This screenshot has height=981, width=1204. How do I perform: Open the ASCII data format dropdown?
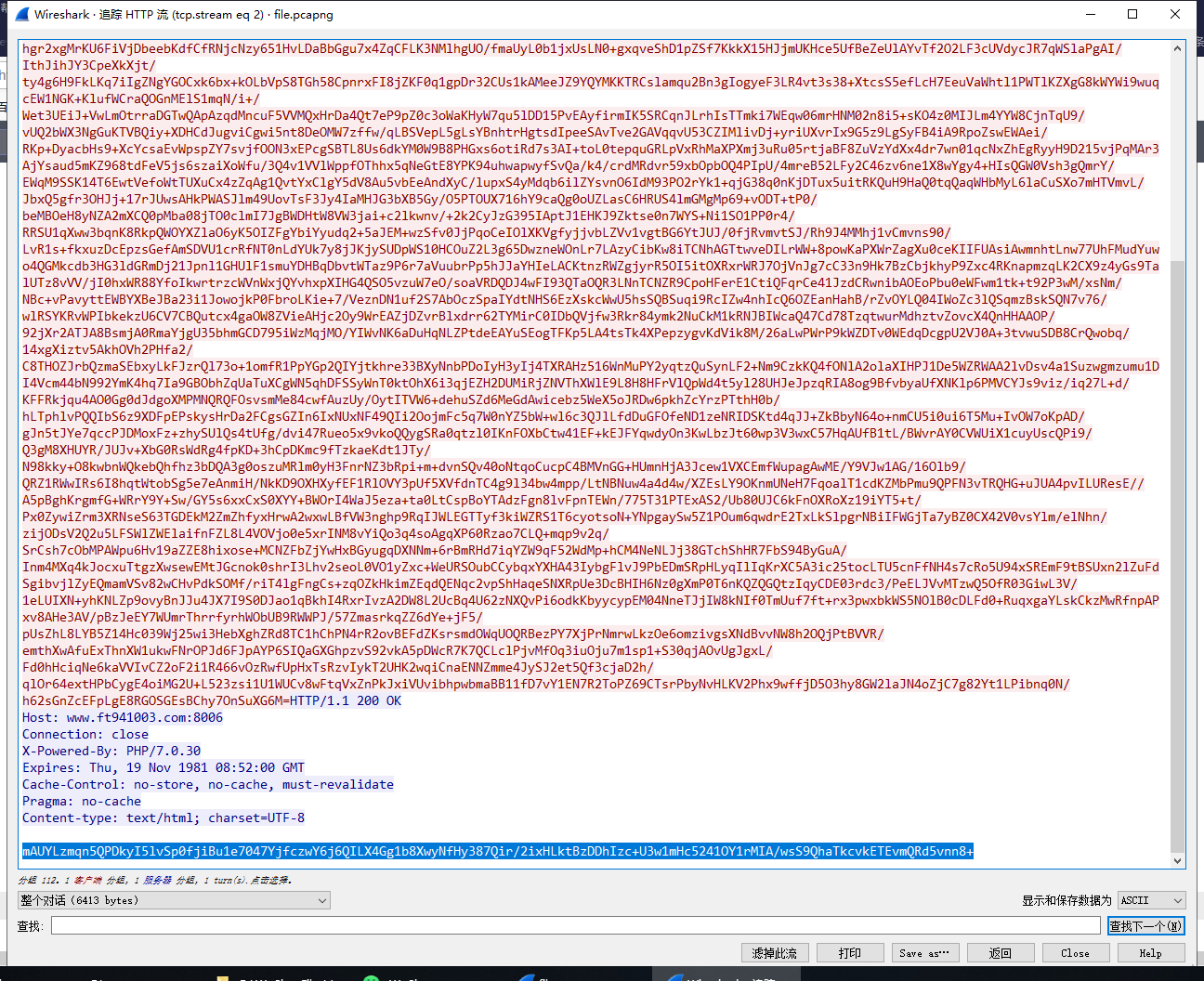(x=1151, y=900)
